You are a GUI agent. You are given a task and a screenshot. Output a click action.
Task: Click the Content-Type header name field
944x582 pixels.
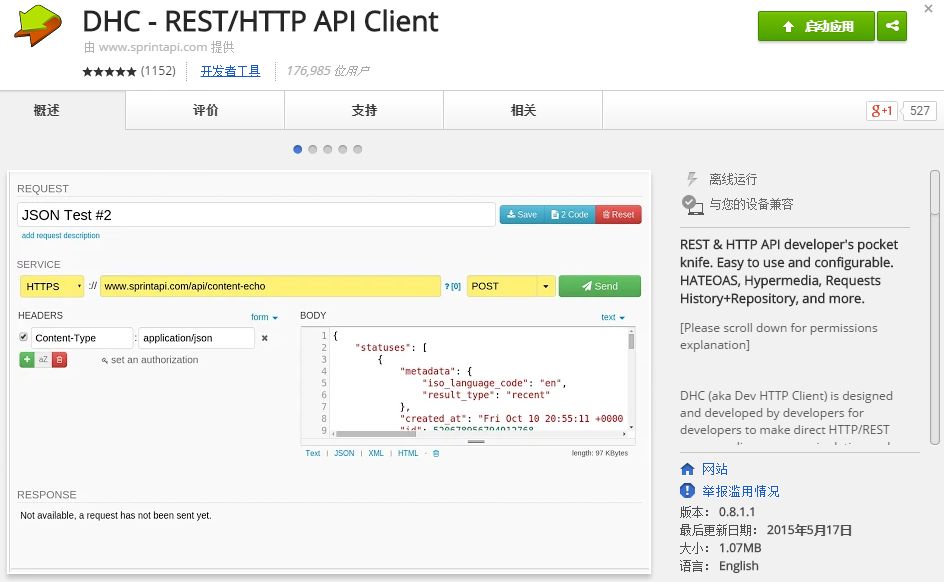(82, 338)
